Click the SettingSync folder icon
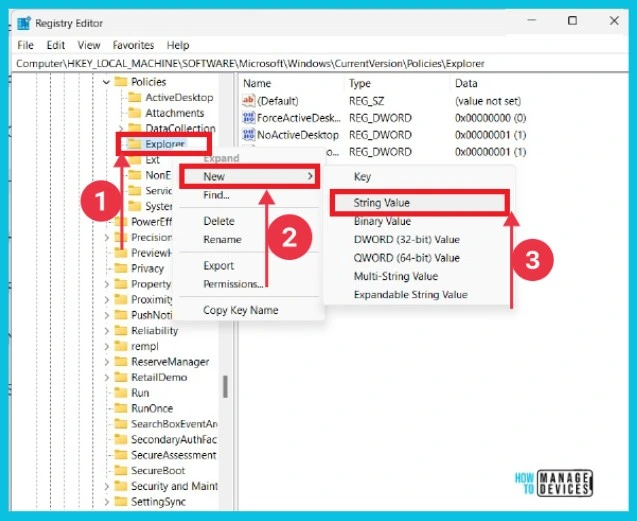 click(121, 501)
